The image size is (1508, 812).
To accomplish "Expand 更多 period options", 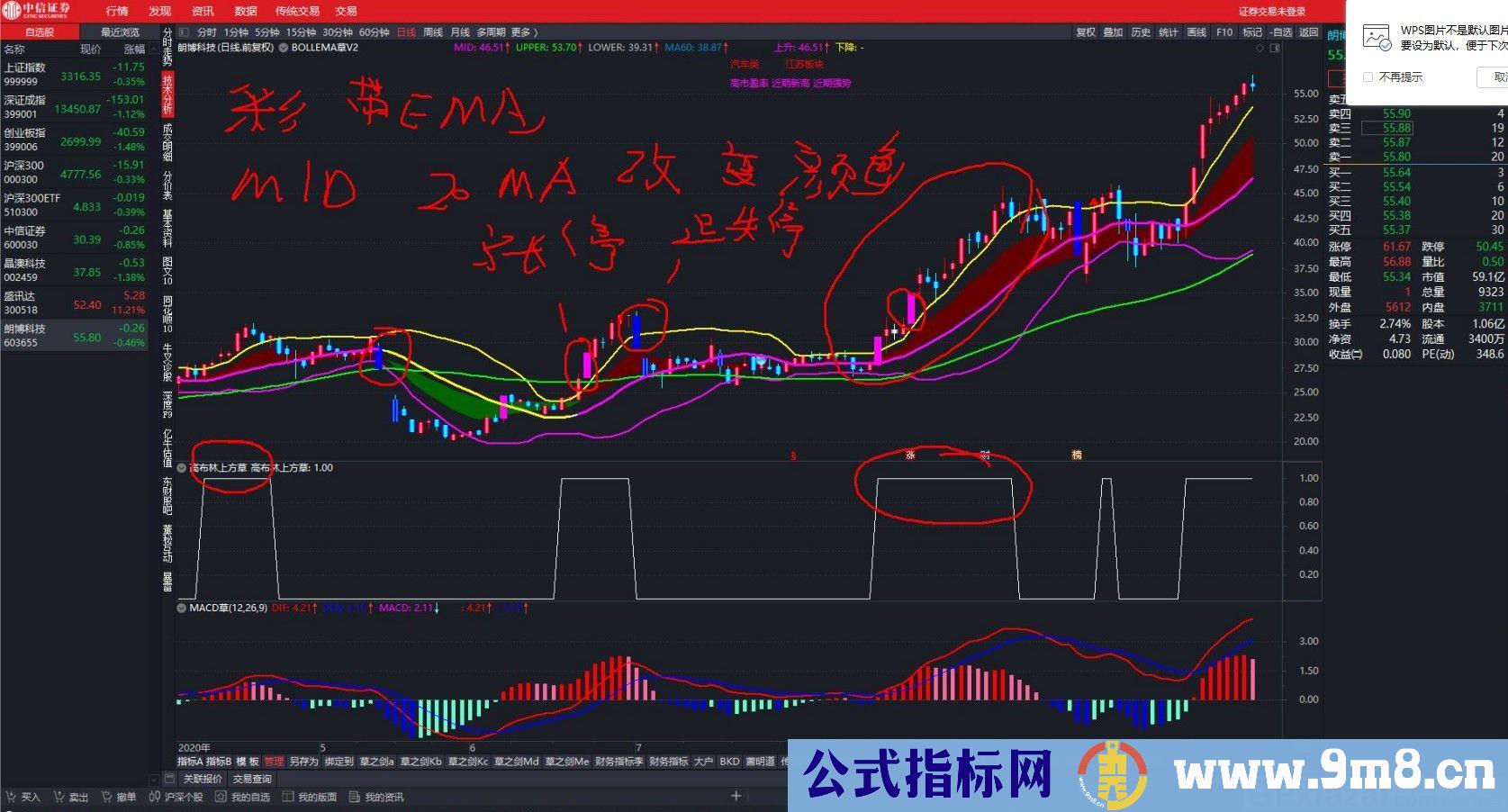I will (524, 32).
